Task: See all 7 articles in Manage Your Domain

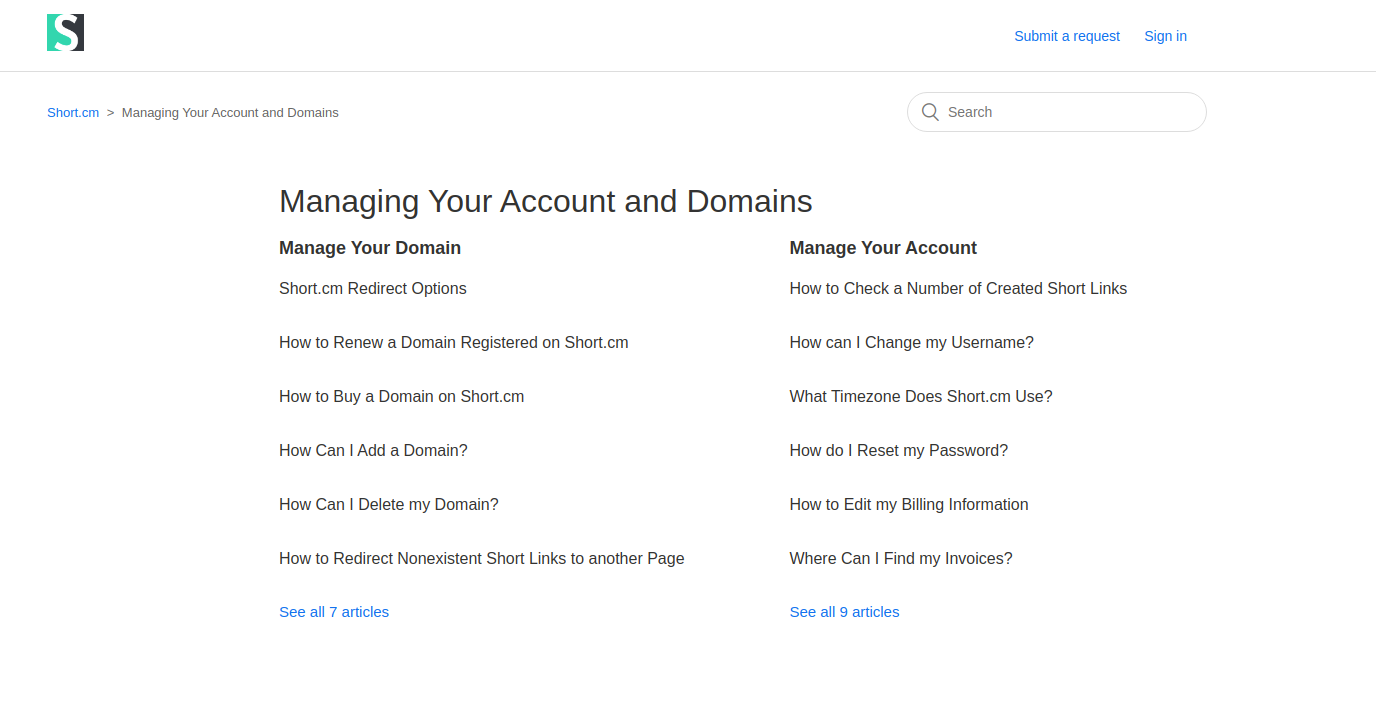Action: pos(334,612)
